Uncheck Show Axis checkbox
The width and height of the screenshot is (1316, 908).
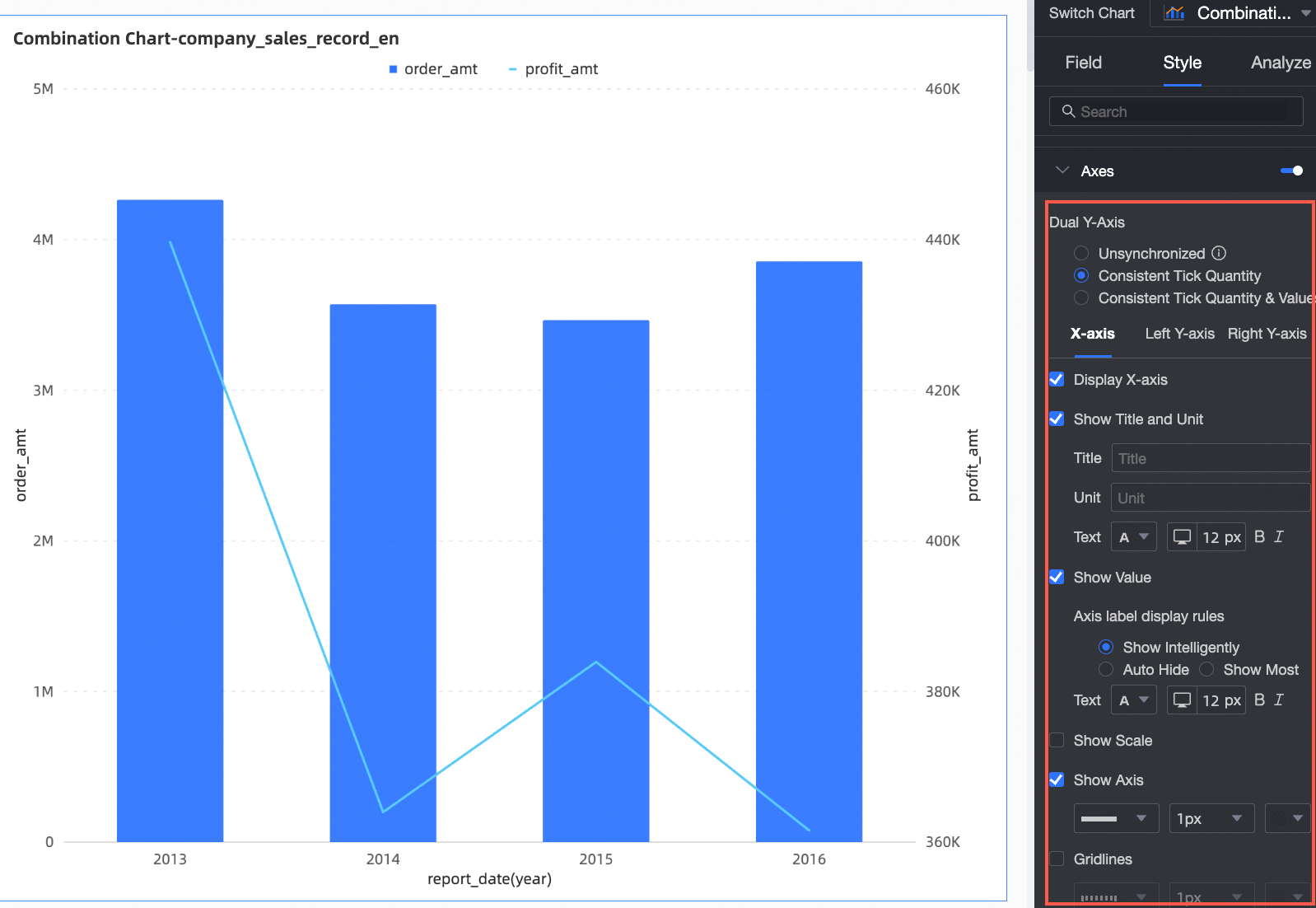pyautogui.click(x=1057, y=779)
